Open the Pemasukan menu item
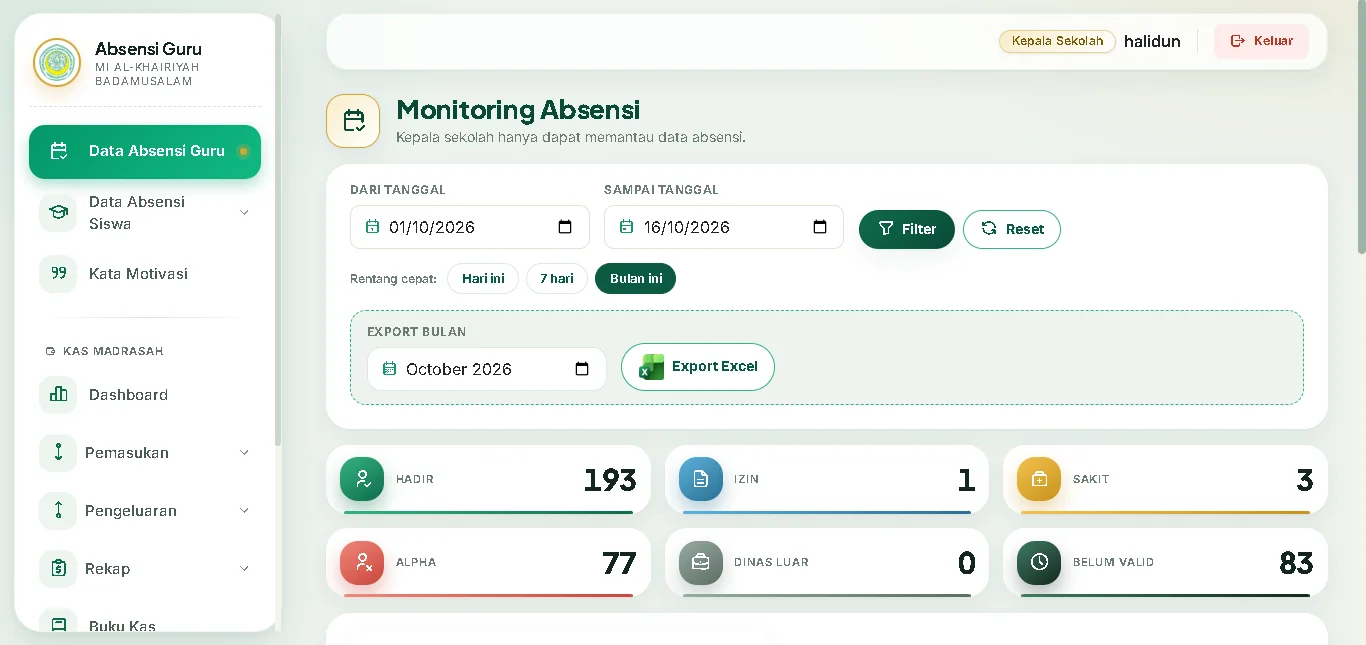This screenshot has height=645, width=1366. click(x=145, y=452)
